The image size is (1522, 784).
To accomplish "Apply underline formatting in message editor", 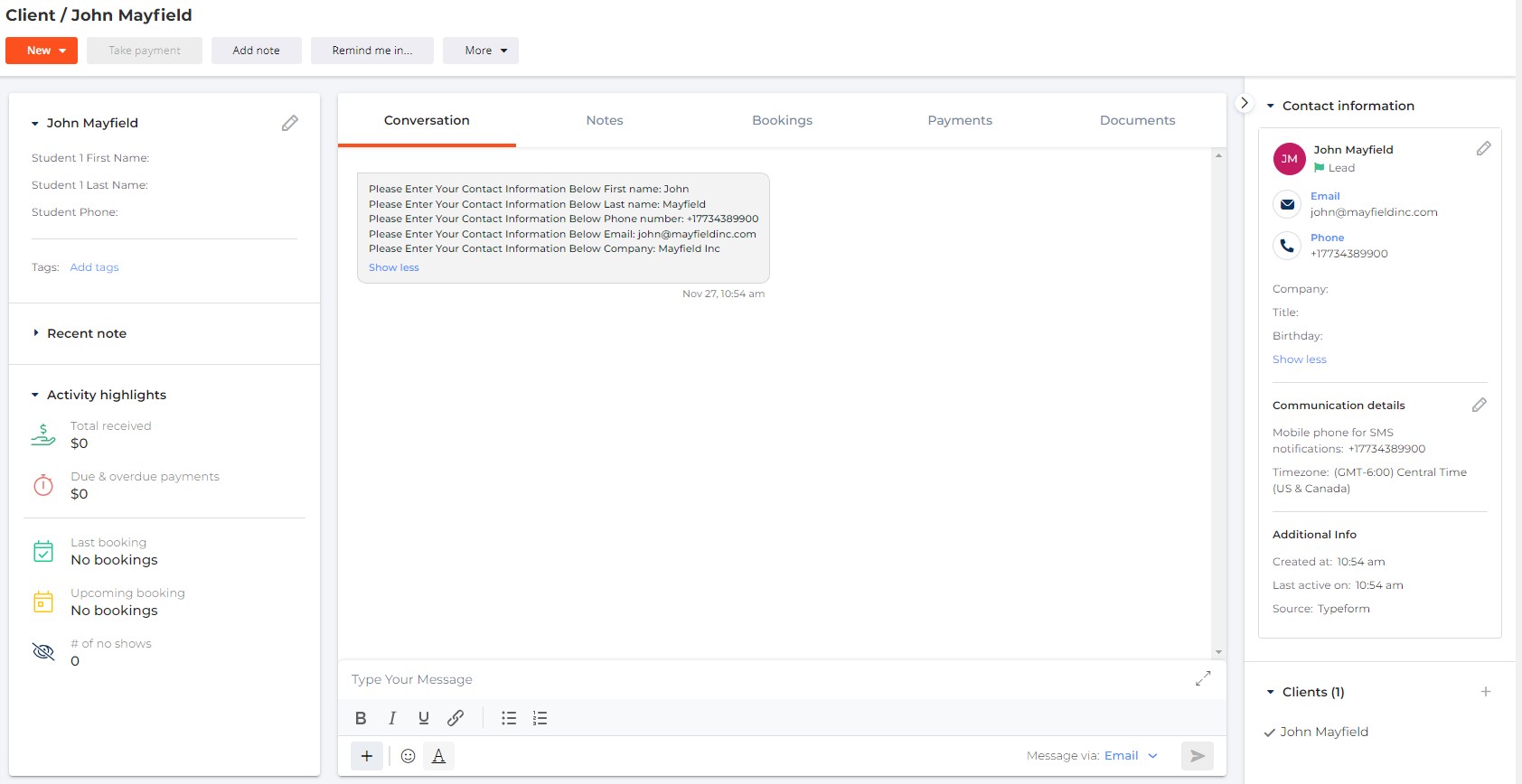I will coord(423,718).
